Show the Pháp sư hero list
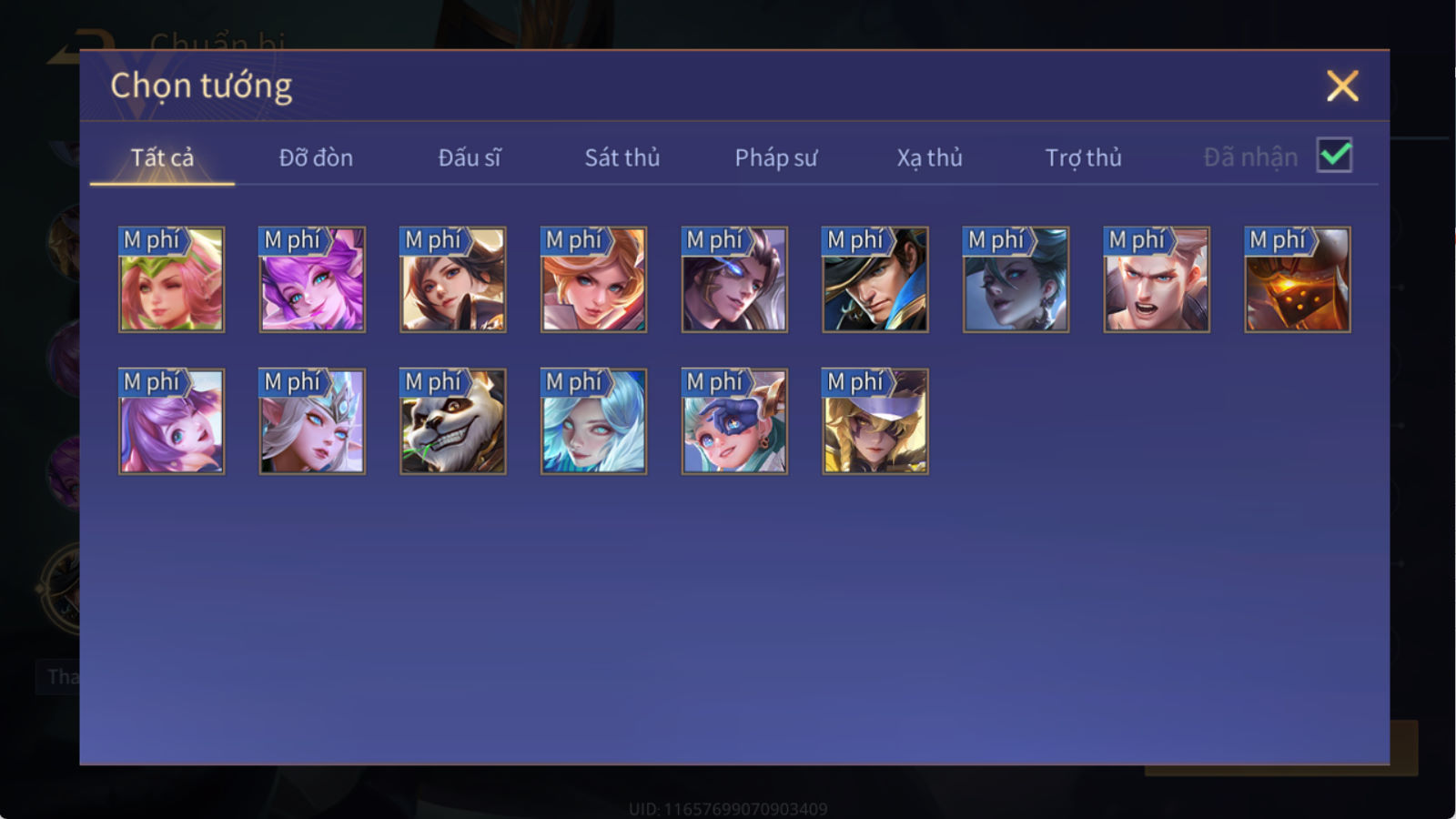Screen dimensions: 1456x819 click(776, 157)
